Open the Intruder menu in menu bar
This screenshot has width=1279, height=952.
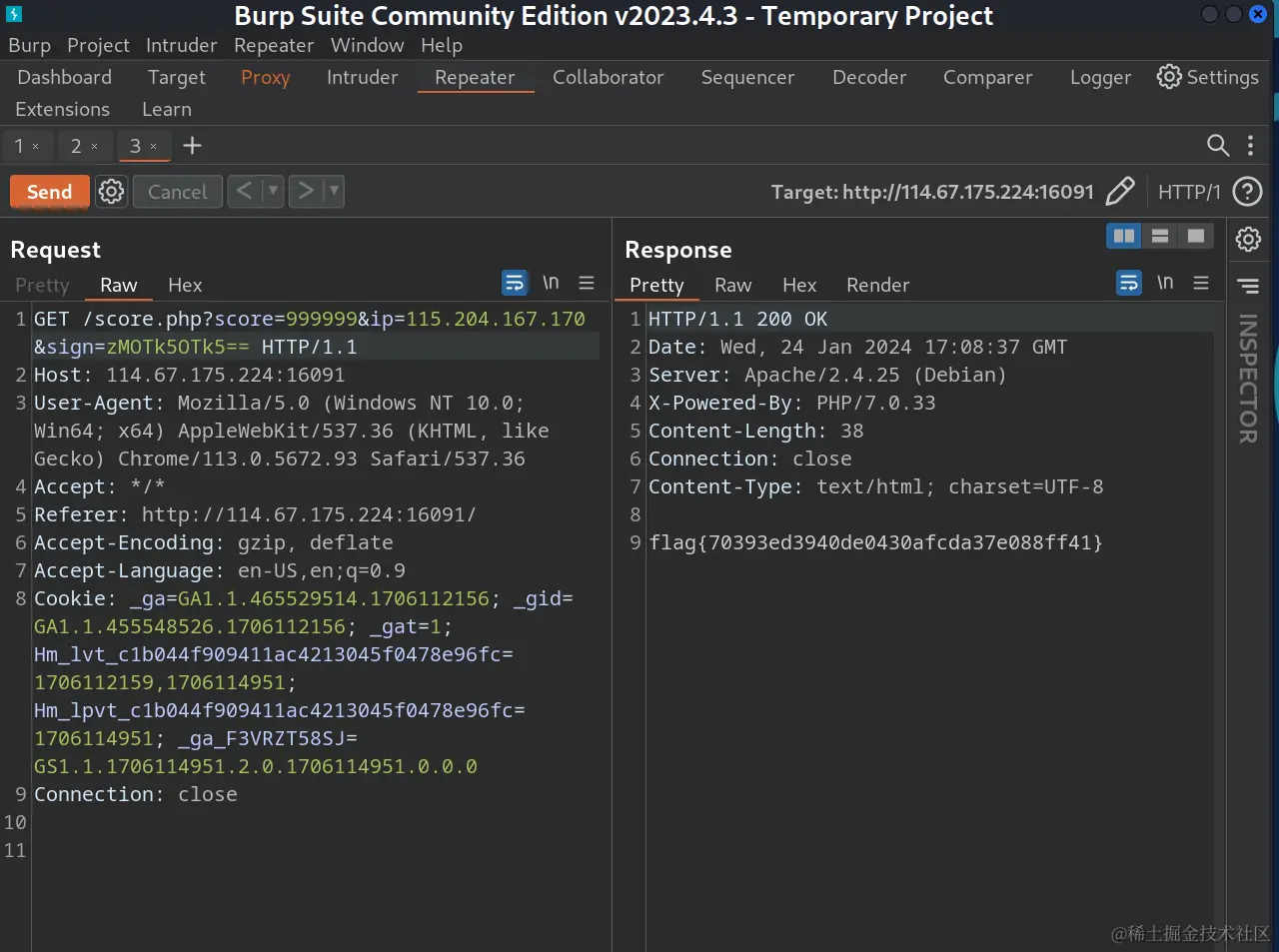pos(181,45)
